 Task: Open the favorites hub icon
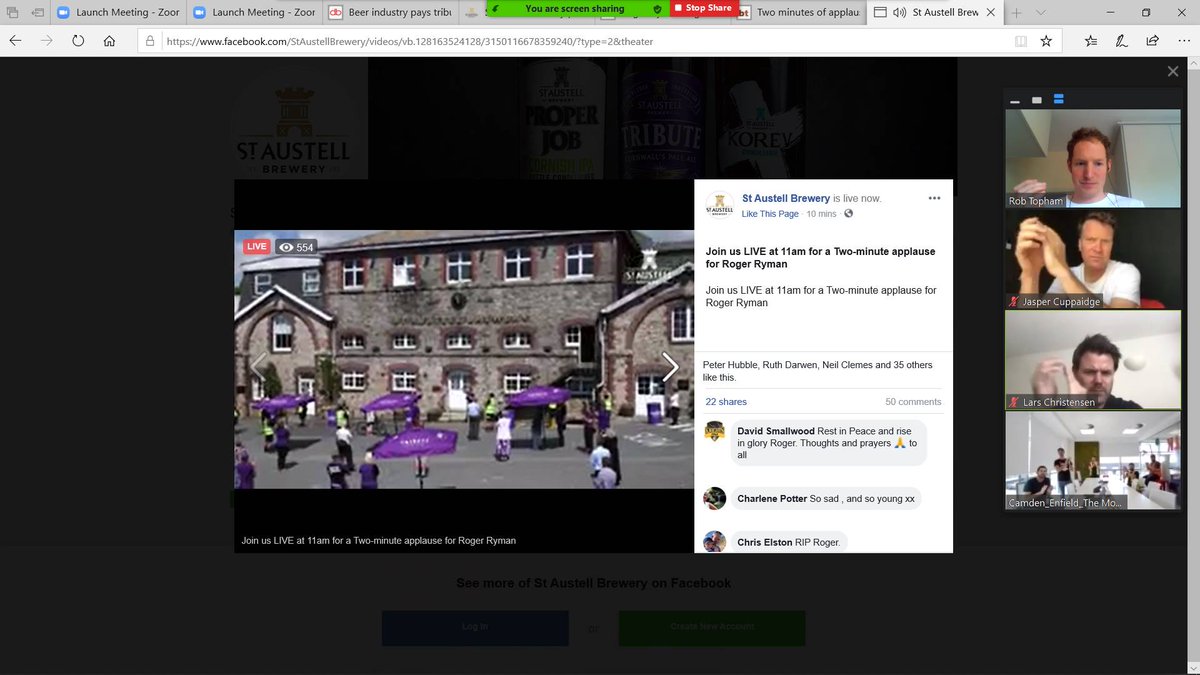pyautogui.click(x=1092, y=41)
